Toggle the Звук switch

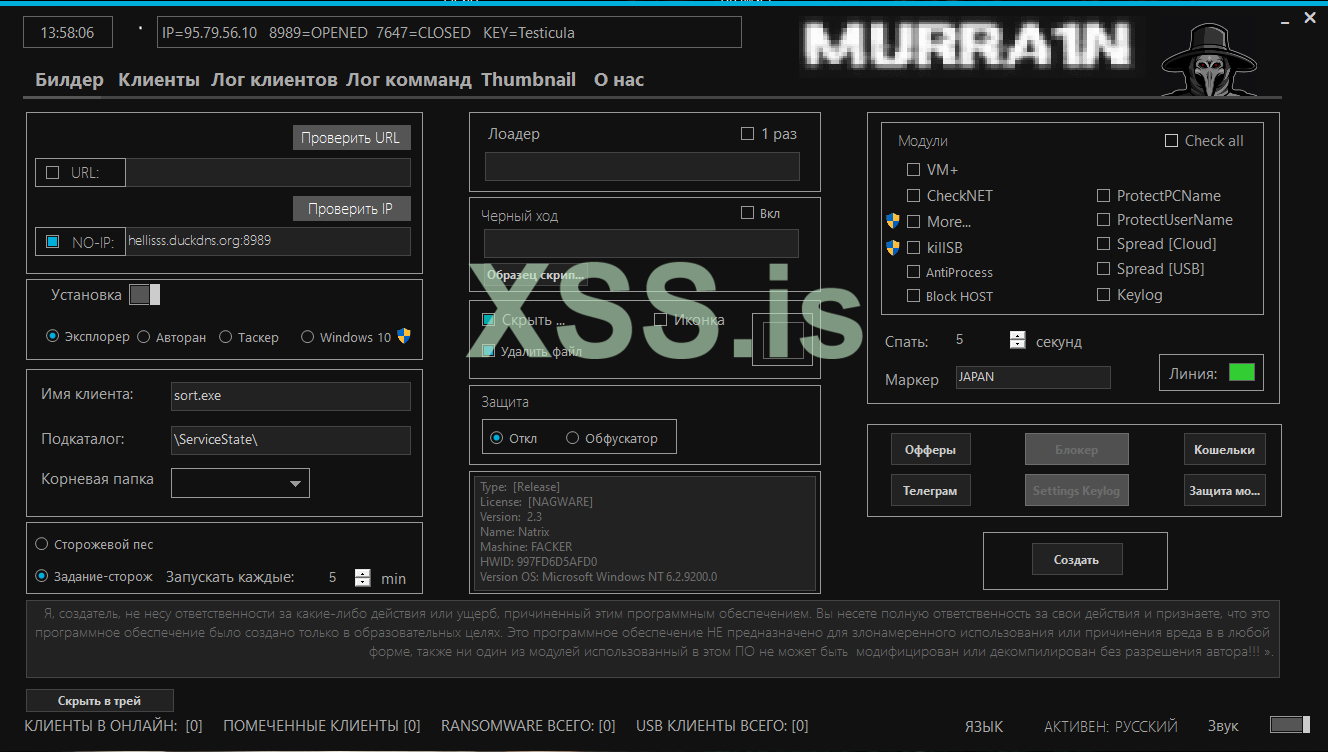[1290, 725]
